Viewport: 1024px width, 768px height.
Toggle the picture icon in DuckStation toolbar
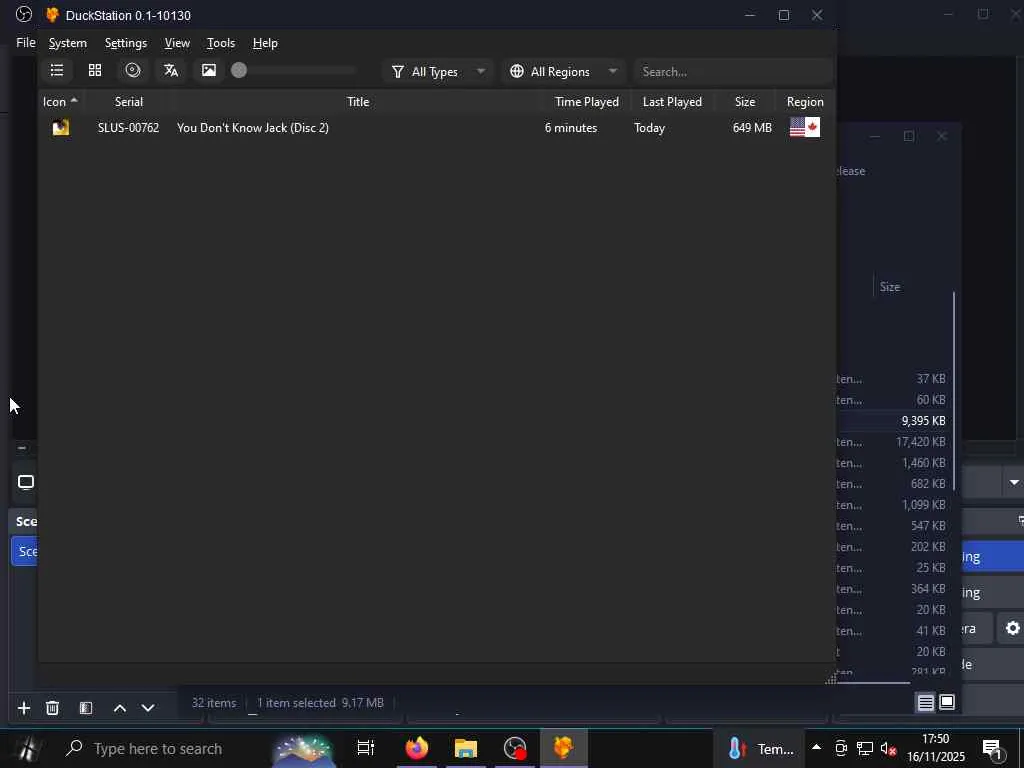tap(209, 71)
